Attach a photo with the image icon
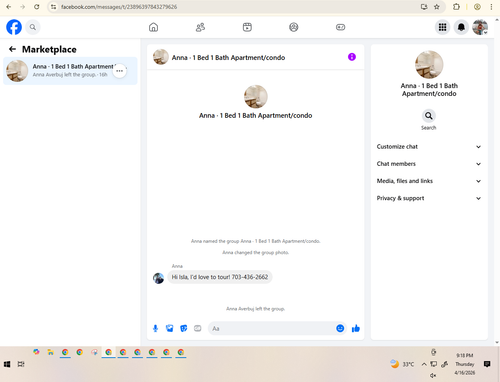500x382 pixels. [x=169, y=328]
